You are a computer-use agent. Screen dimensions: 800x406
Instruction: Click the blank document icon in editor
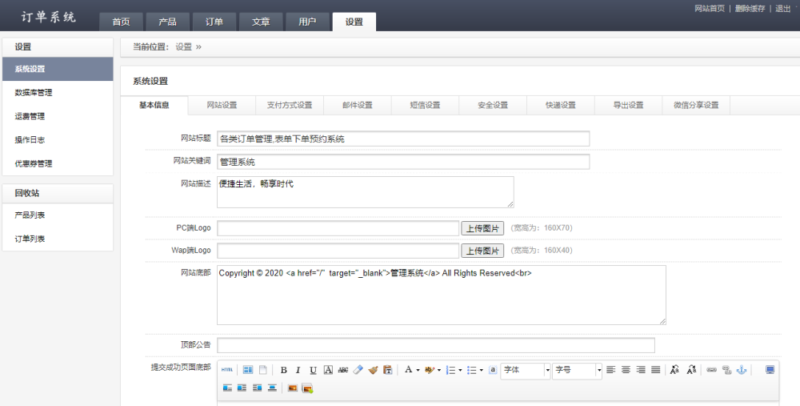pos(263,370)
